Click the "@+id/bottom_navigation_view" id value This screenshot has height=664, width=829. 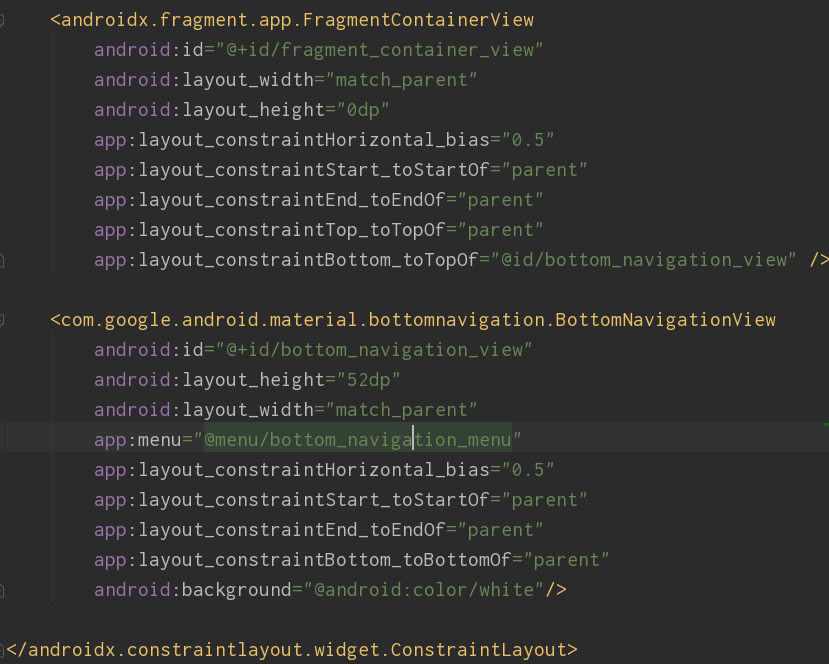click(374, 350)
